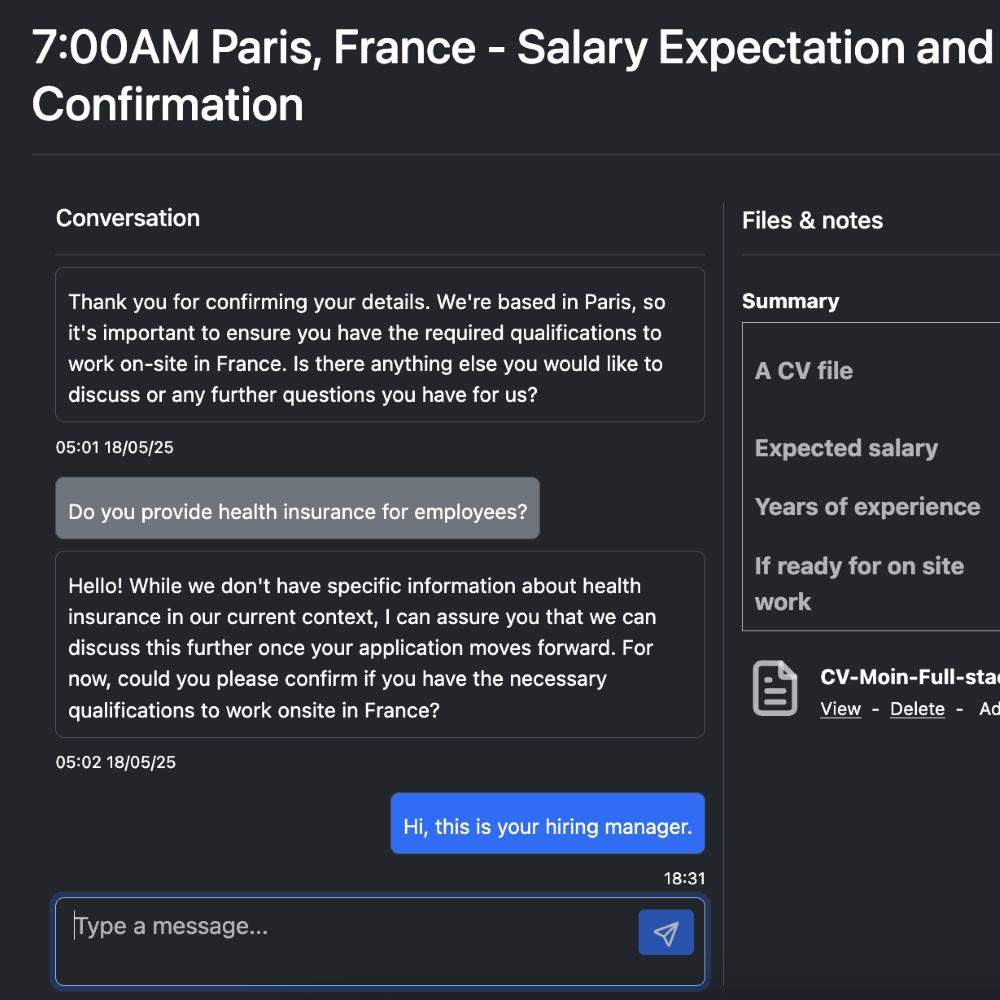
Task: Select the 'Hello! While we don't have' reply
Action: click(379, 647)
